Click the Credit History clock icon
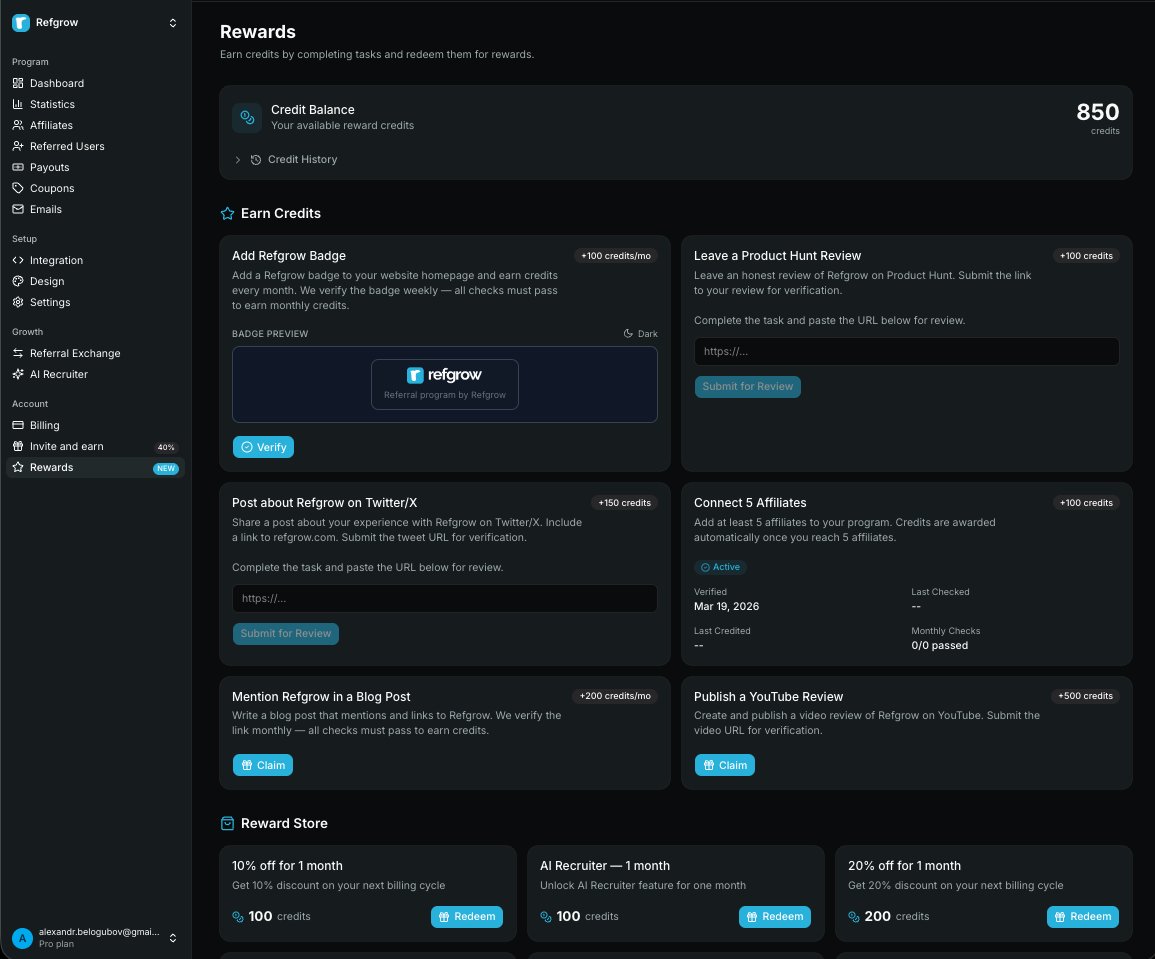This screenshot has height=959, width=1155. (x=256, y=159)
